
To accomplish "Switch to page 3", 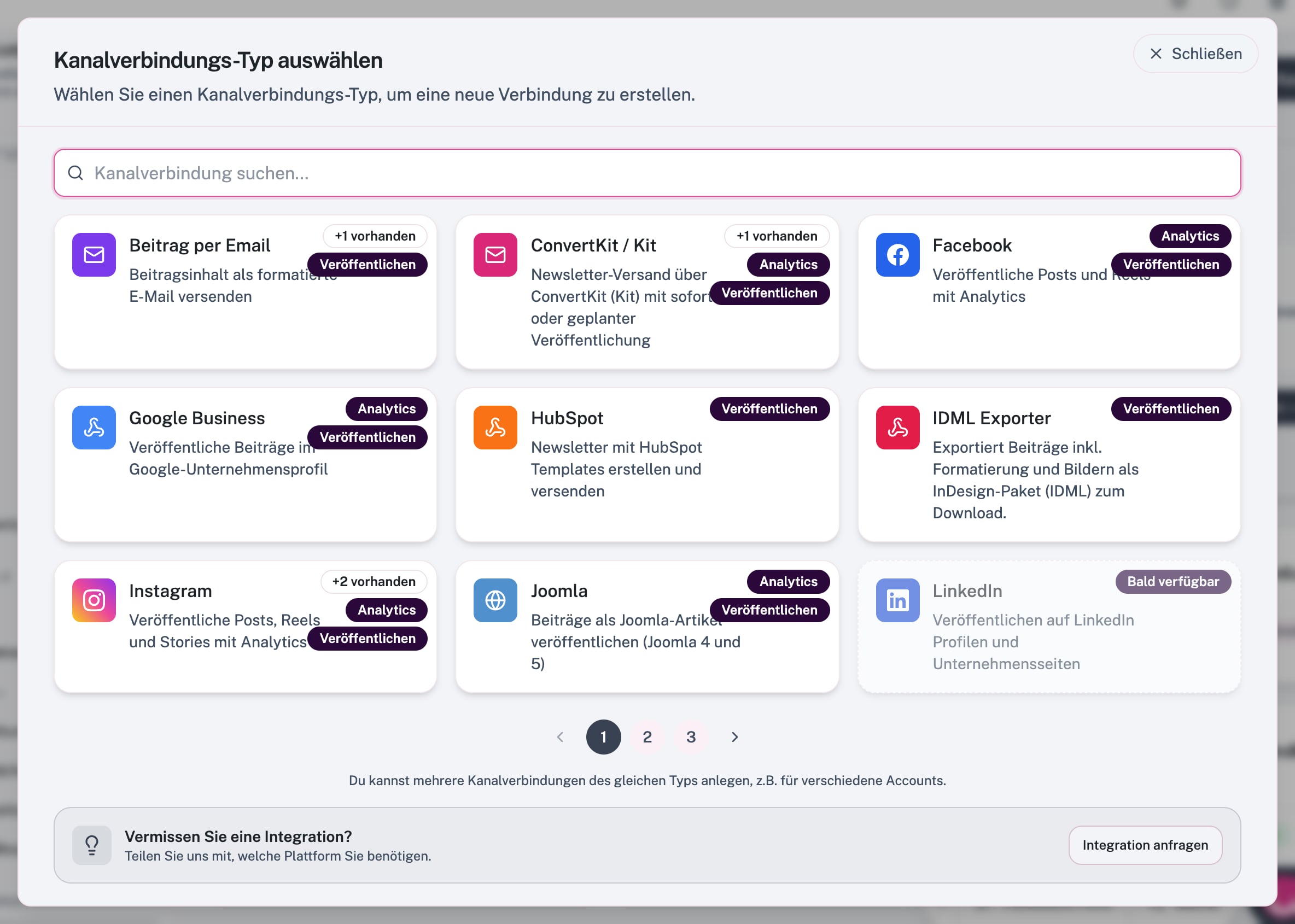I will [x=691, y=737].
